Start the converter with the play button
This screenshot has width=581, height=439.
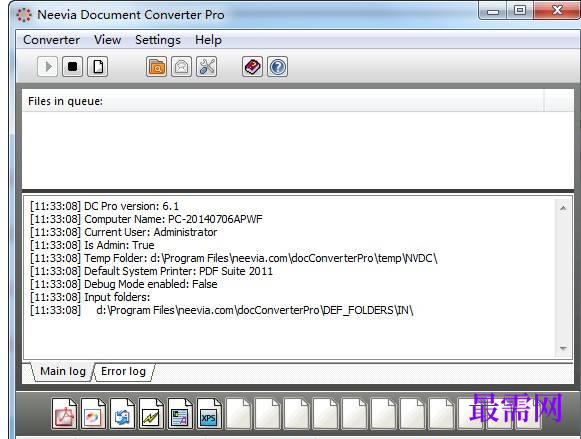click(47, 67)
